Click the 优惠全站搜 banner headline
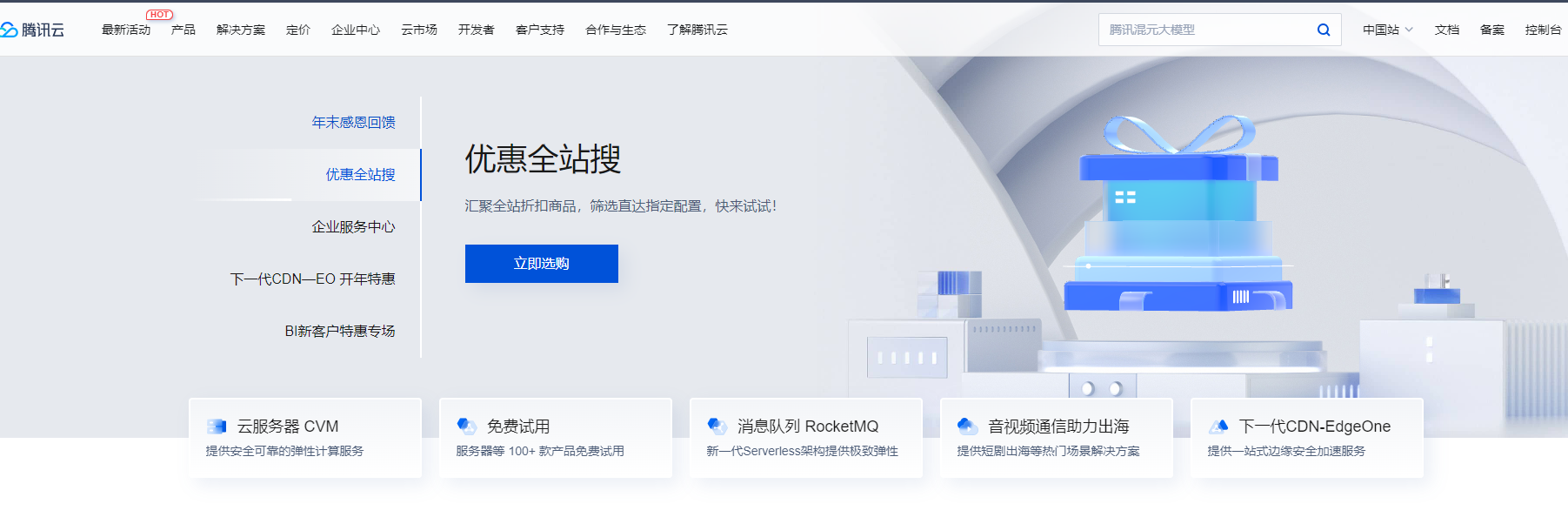The width and height of the screenshot is (1568, 524). [x=543, y=159]
